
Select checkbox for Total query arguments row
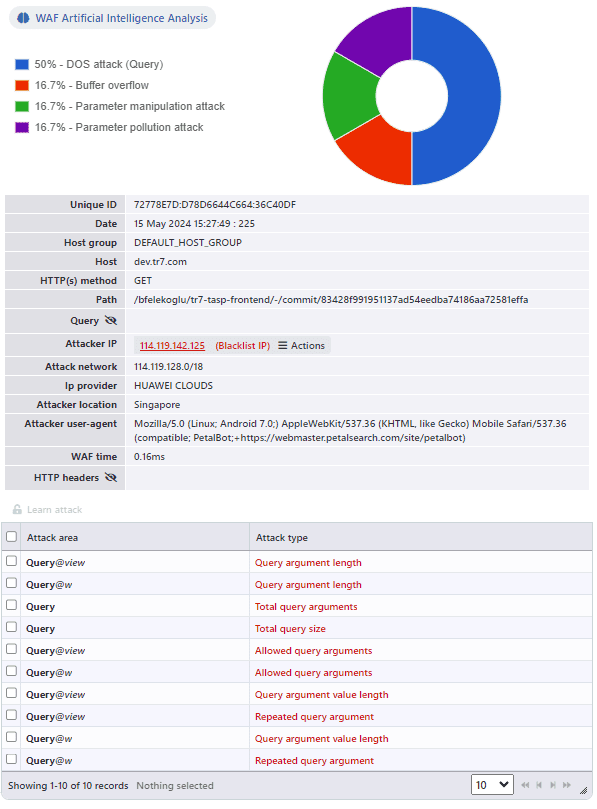click(x=11, y=605)
